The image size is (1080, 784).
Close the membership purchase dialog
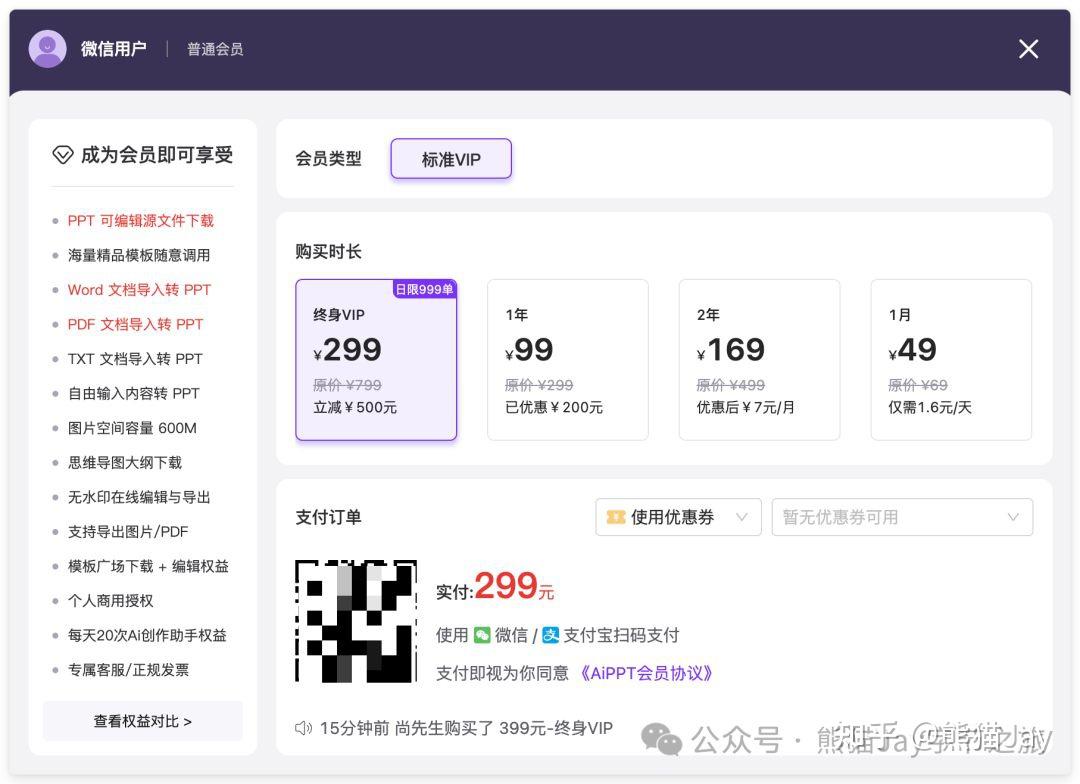1028,49
